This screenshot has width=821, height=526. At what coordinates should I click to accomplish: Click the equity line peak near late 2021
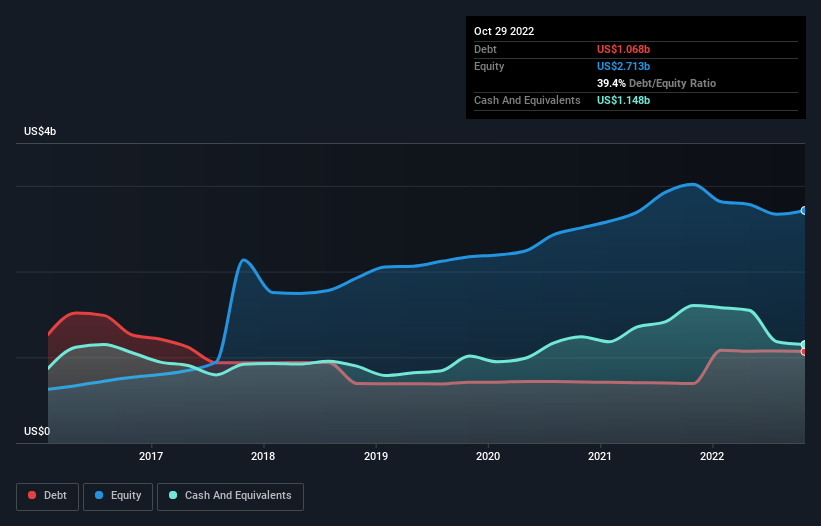(x=693, y=184)
